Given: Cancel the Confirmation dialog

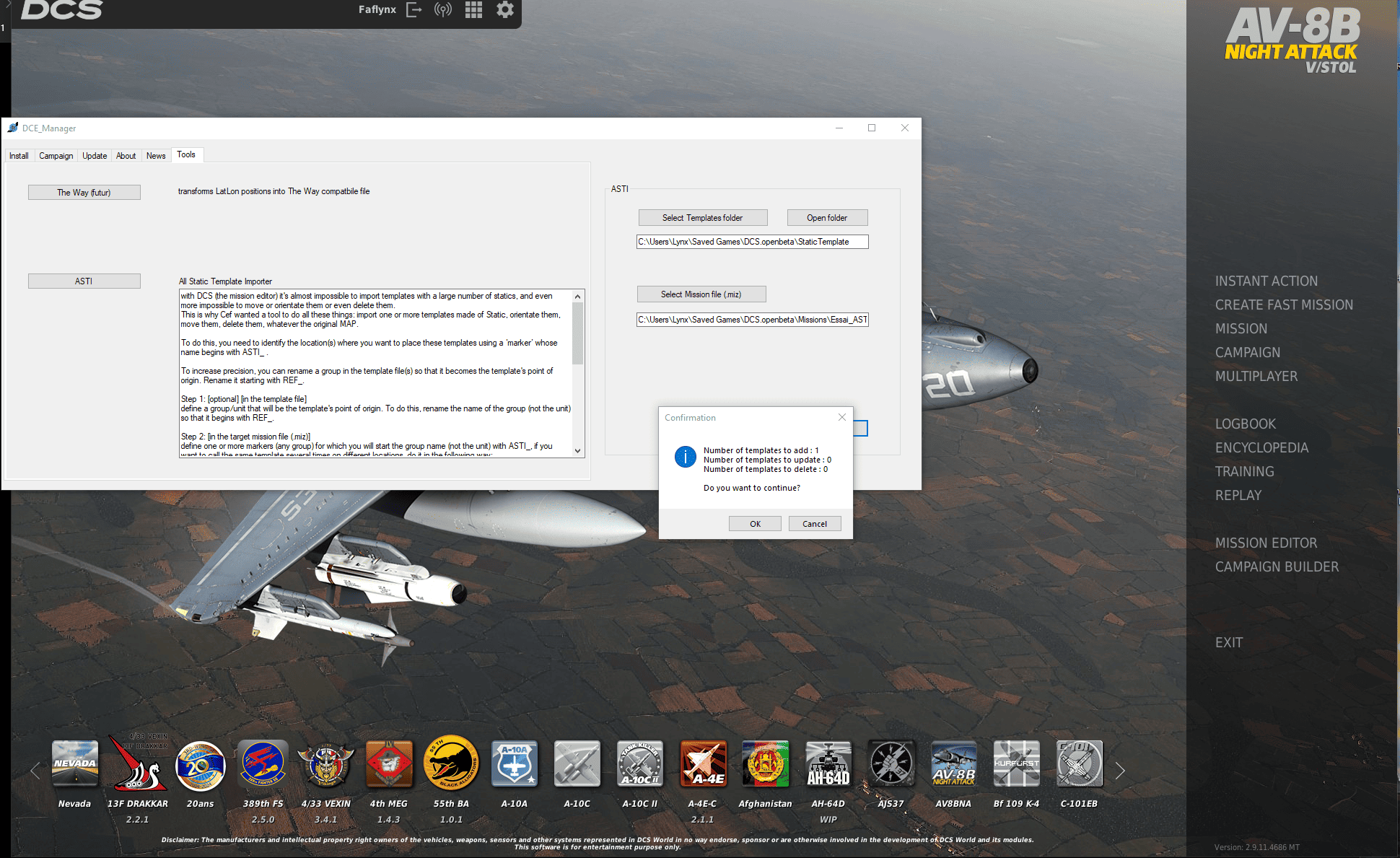Looking at the screenshot, I should 815,524.
